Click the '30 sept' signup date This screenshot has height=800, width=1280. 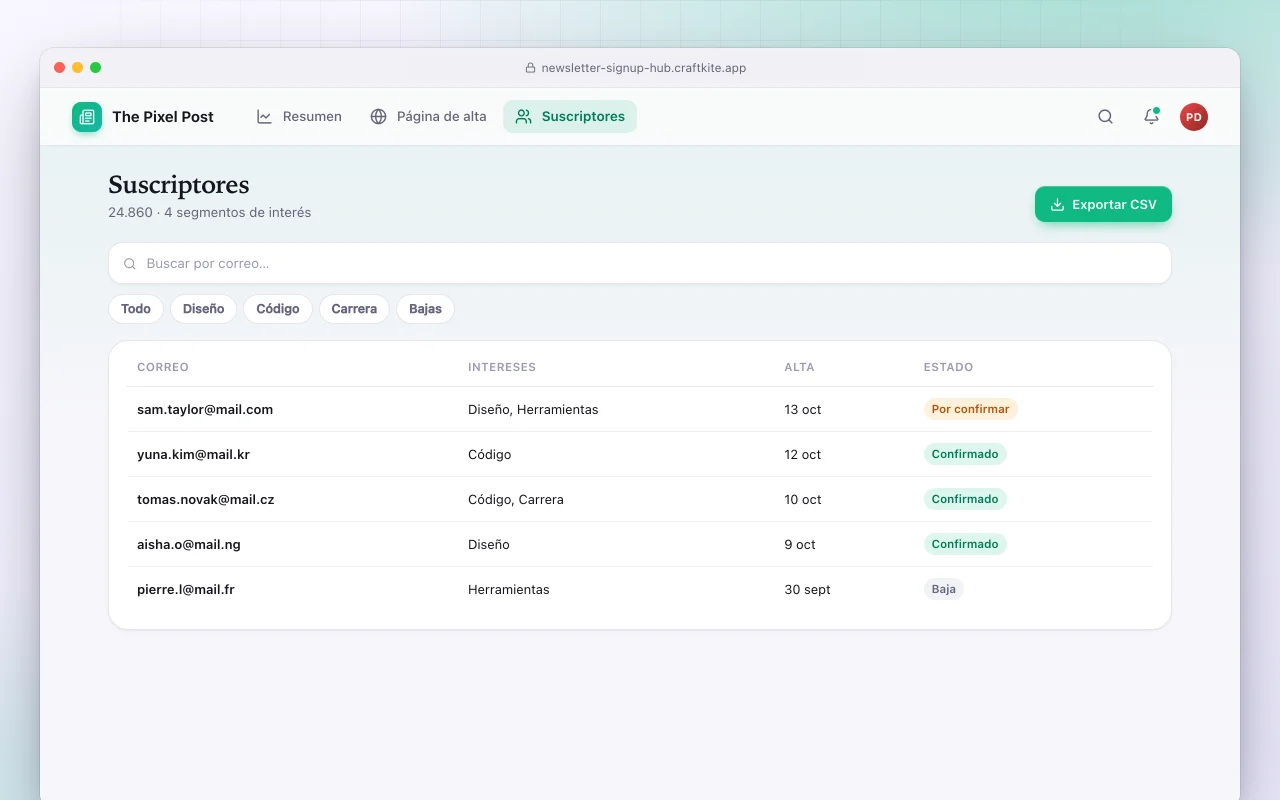[x=807, y=589]
